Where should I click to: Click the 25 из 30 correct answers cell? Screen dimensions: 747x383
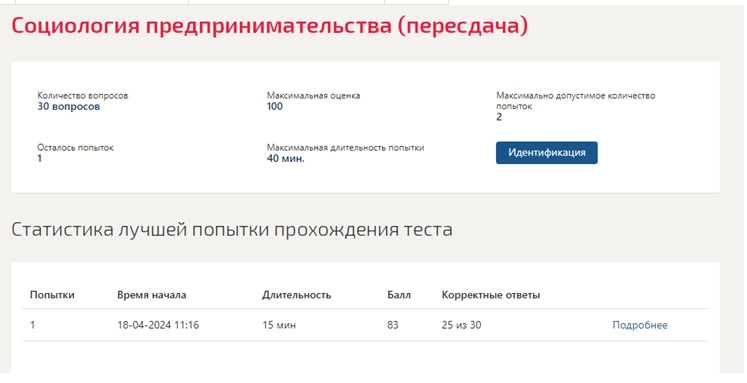(461, 325)
